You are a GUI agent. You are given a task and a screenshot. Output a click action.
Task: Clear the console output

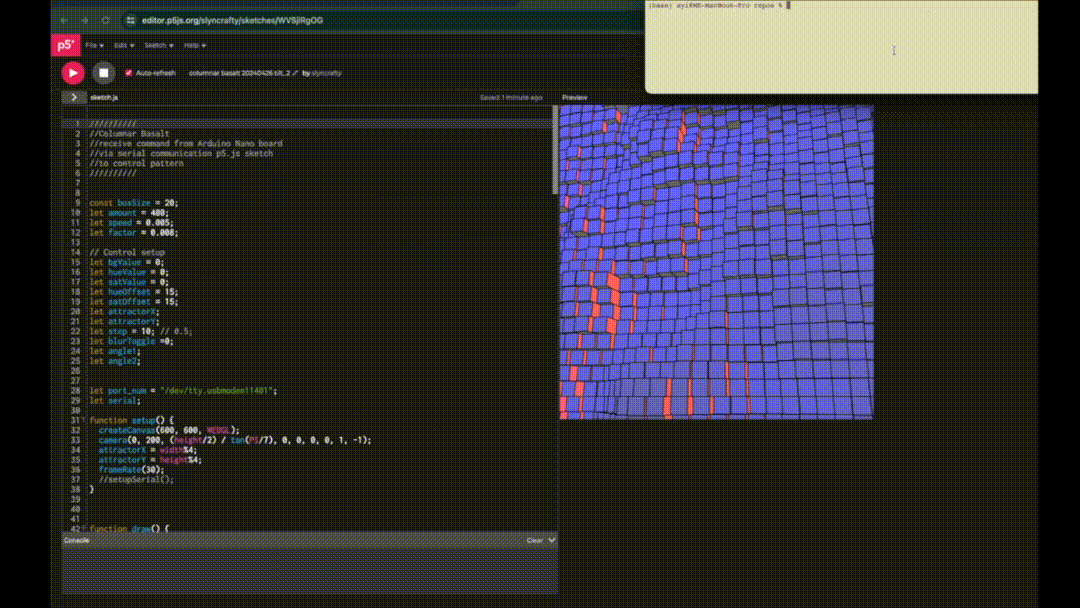534,540
